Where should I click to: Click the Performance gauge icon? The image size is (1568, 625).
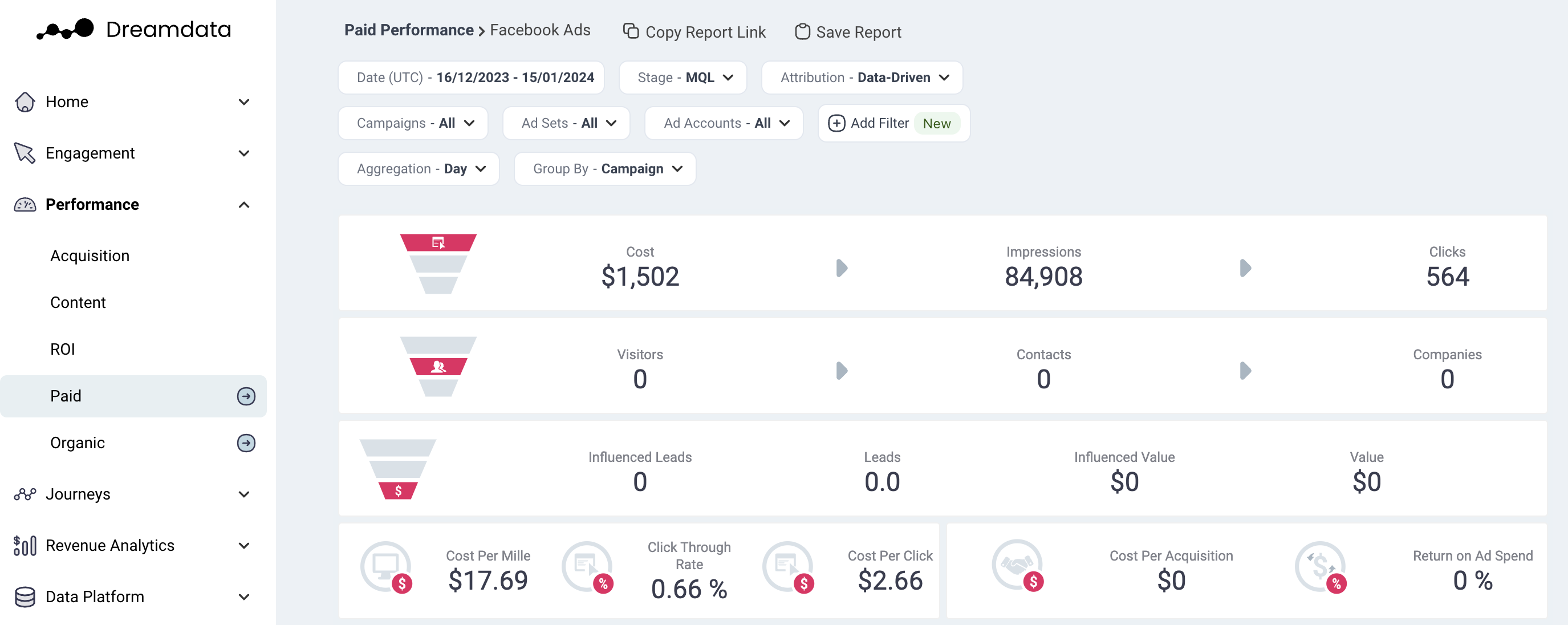(x=25, y=205)
